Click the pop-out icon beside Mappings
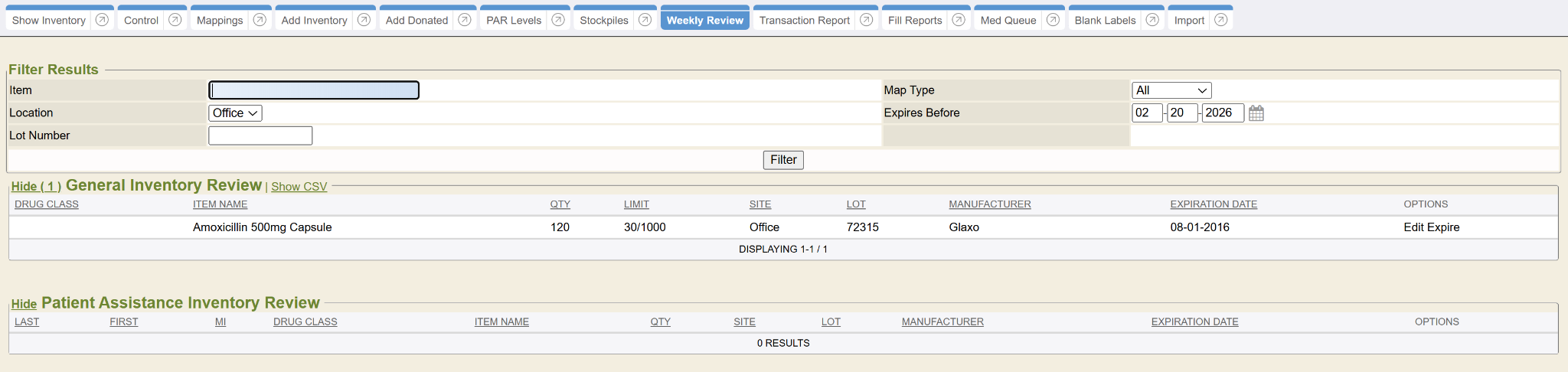This screenshot has width=1568, height=372. point(260,20)
